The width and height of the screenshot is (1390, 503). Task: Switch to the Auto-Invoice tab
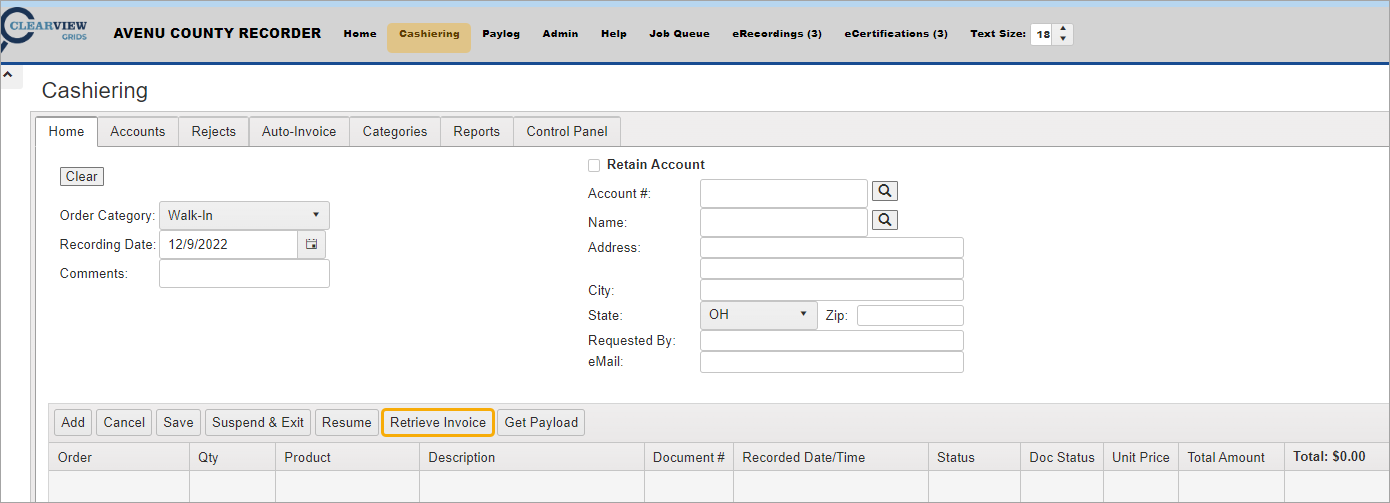pyautogui.click(x=299, y=132)
